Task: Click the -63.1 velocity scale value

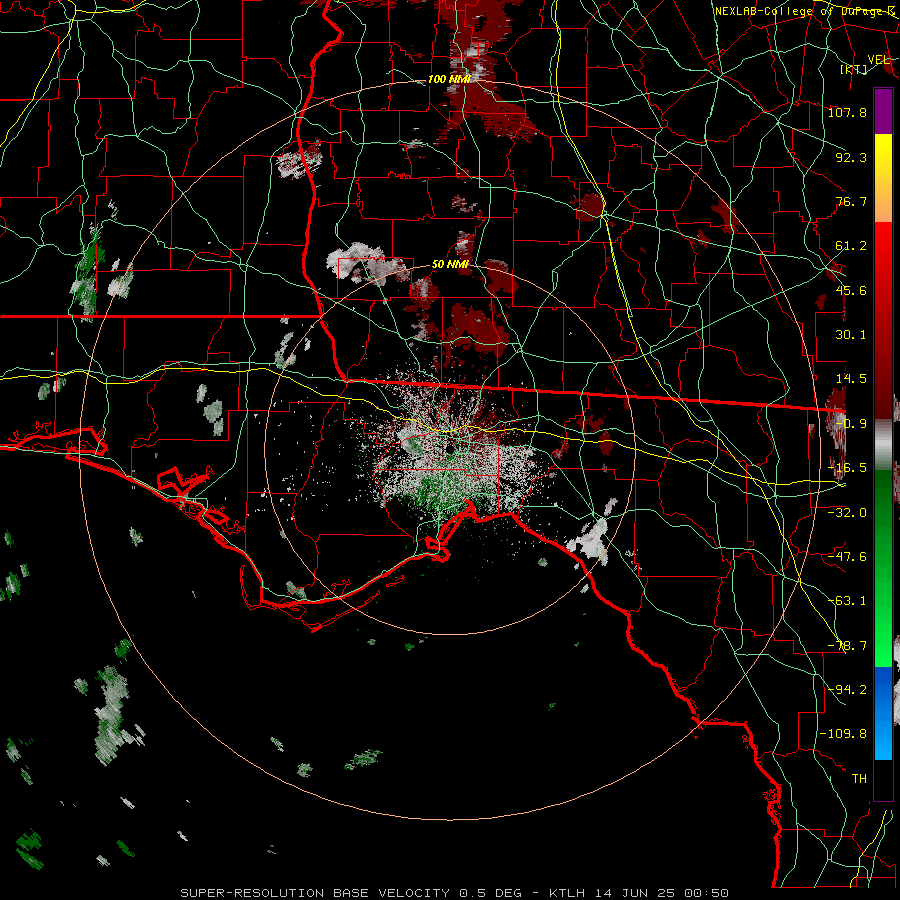Action: pyautogui.click(x=847, y=601)
